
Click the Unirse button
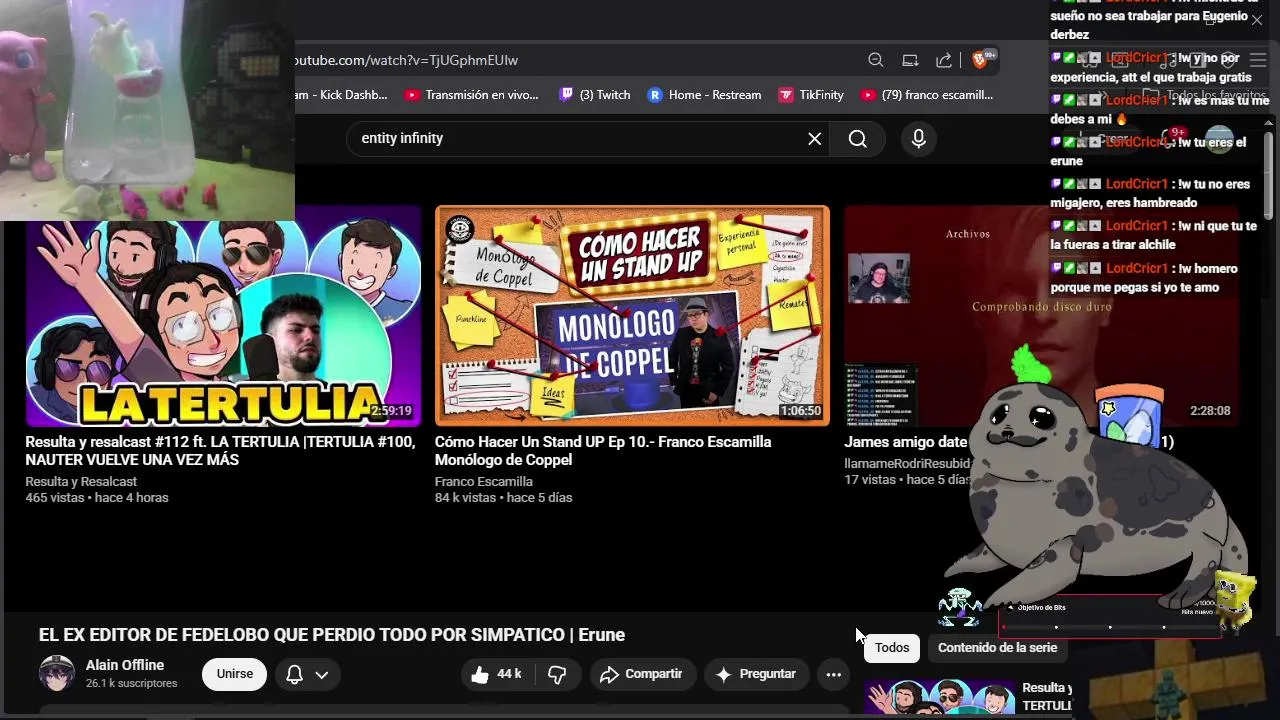[x=235, y=674]
